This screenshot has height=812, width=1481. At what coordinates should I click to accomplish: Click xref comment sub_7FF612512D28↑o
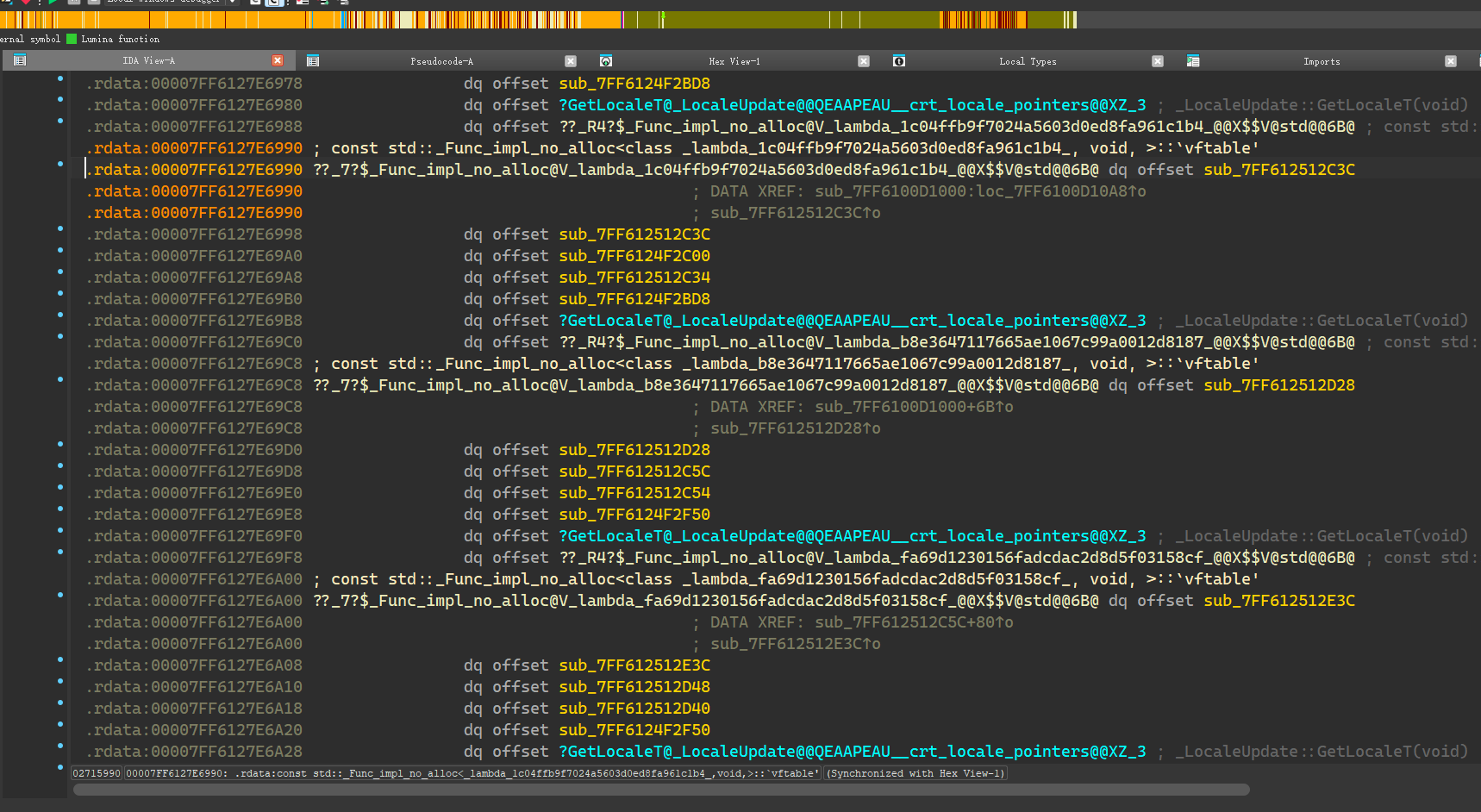(x=795, y=428)
